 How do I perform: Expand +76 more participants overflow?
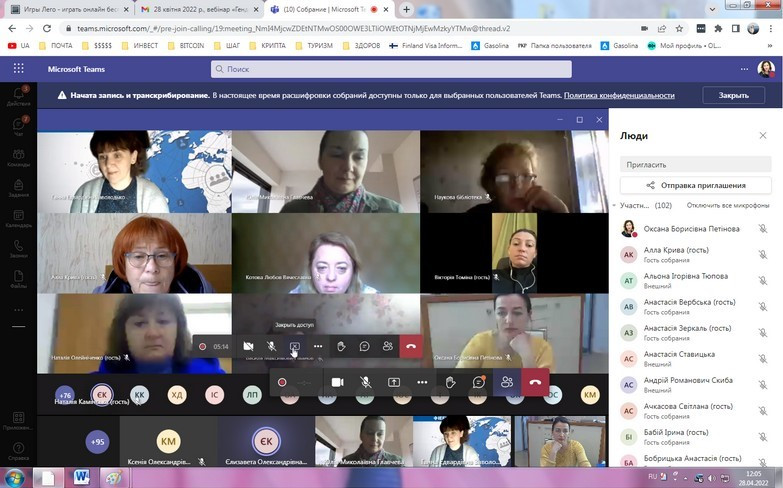coord(65,395)
